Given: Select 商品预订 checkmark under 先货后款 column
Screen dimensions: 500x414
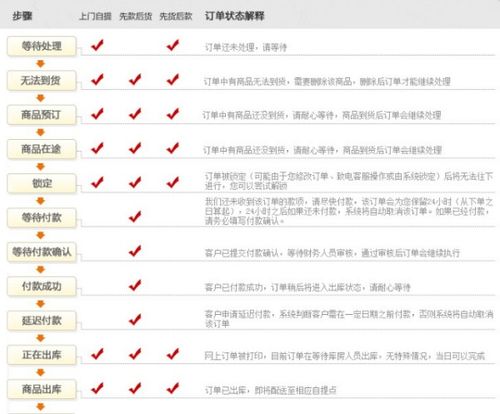Looking at the screenshot, I should (x=173, y=114).
